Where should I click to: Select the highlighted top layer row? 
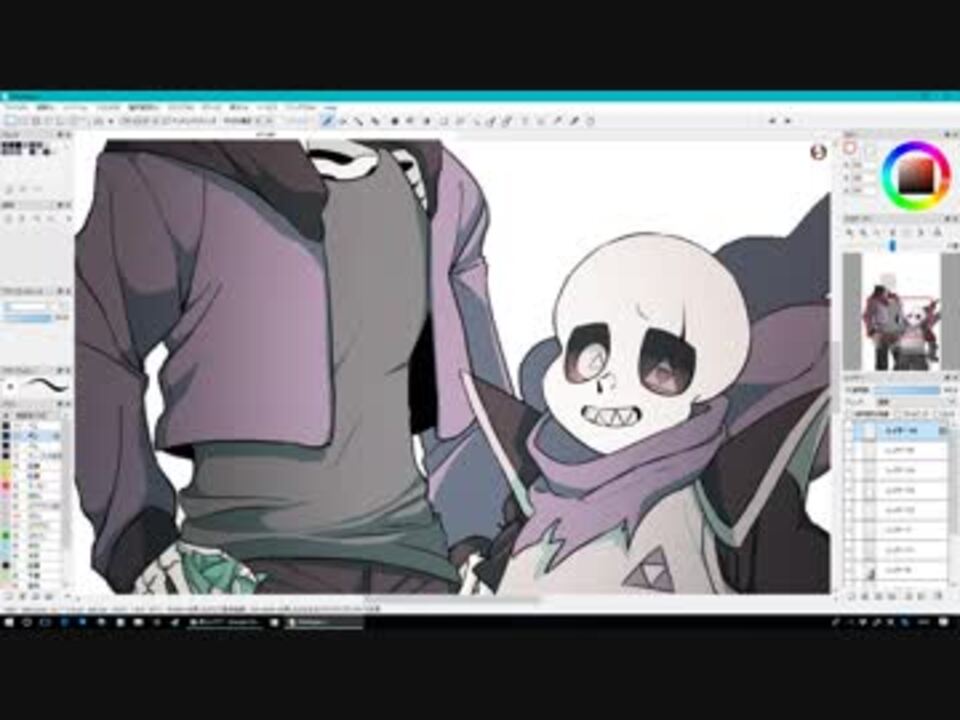(x=897, y=431)
